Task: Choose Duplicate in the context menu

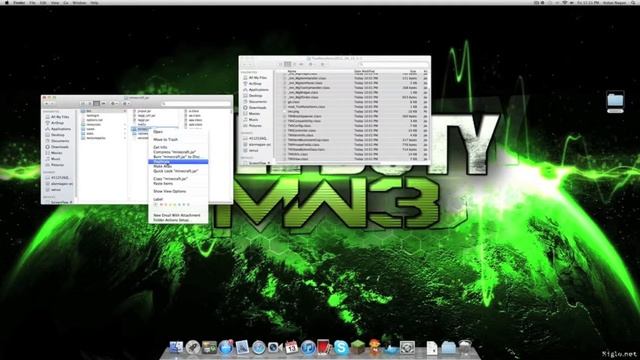Action: [x=178, y=162]
